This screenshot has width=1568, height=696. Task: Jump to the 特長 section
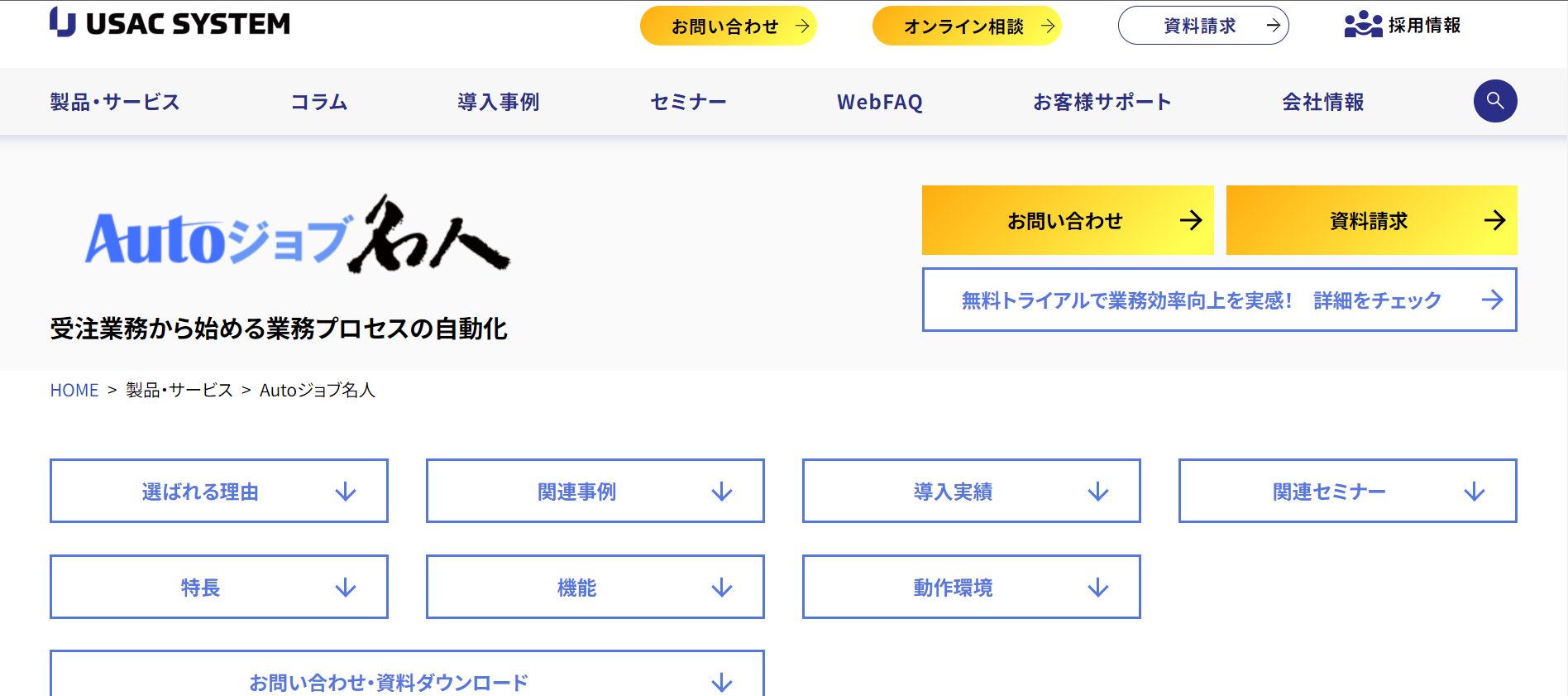pos(219,587)
